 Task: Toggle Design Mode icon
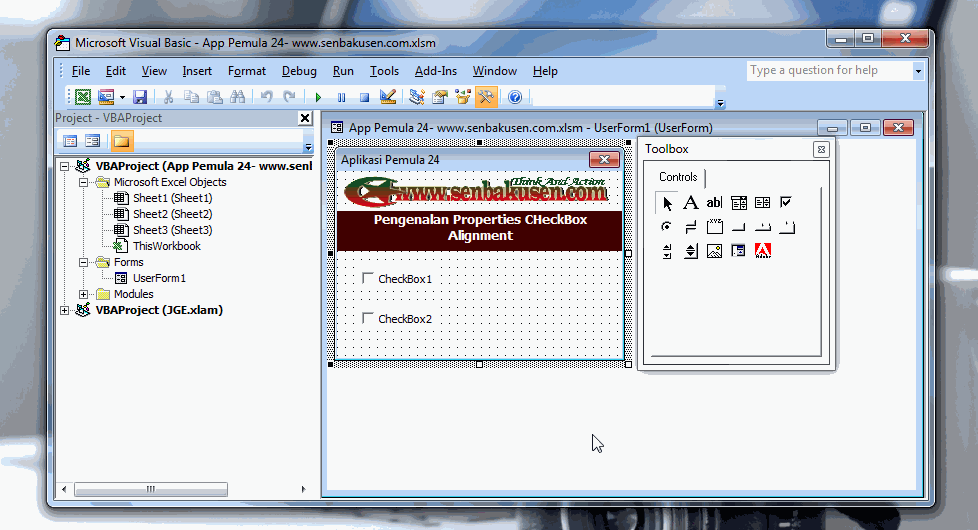coord(387,97)
